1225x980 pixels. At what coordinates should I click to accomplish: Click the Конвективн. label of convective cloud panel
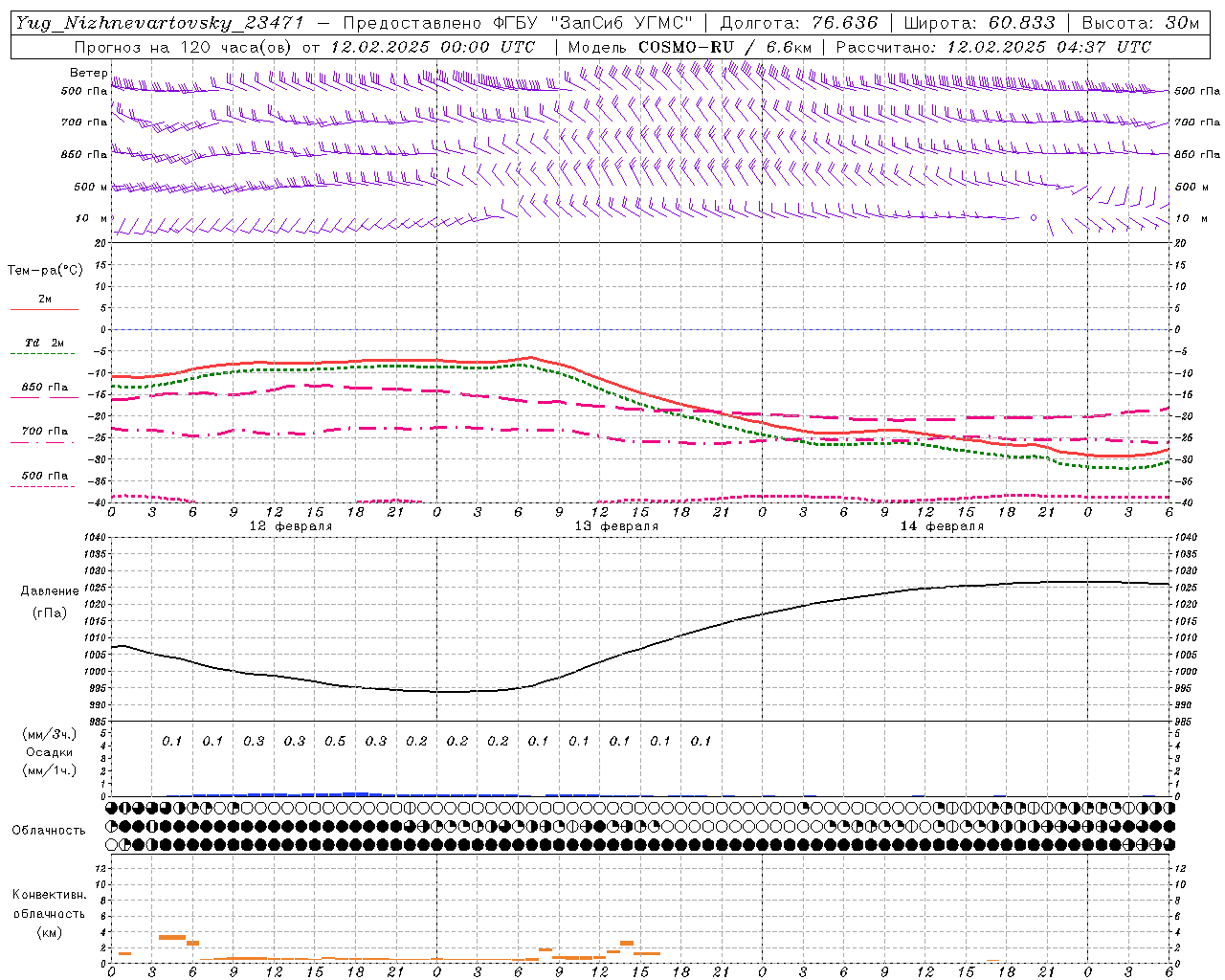point(50,895)
